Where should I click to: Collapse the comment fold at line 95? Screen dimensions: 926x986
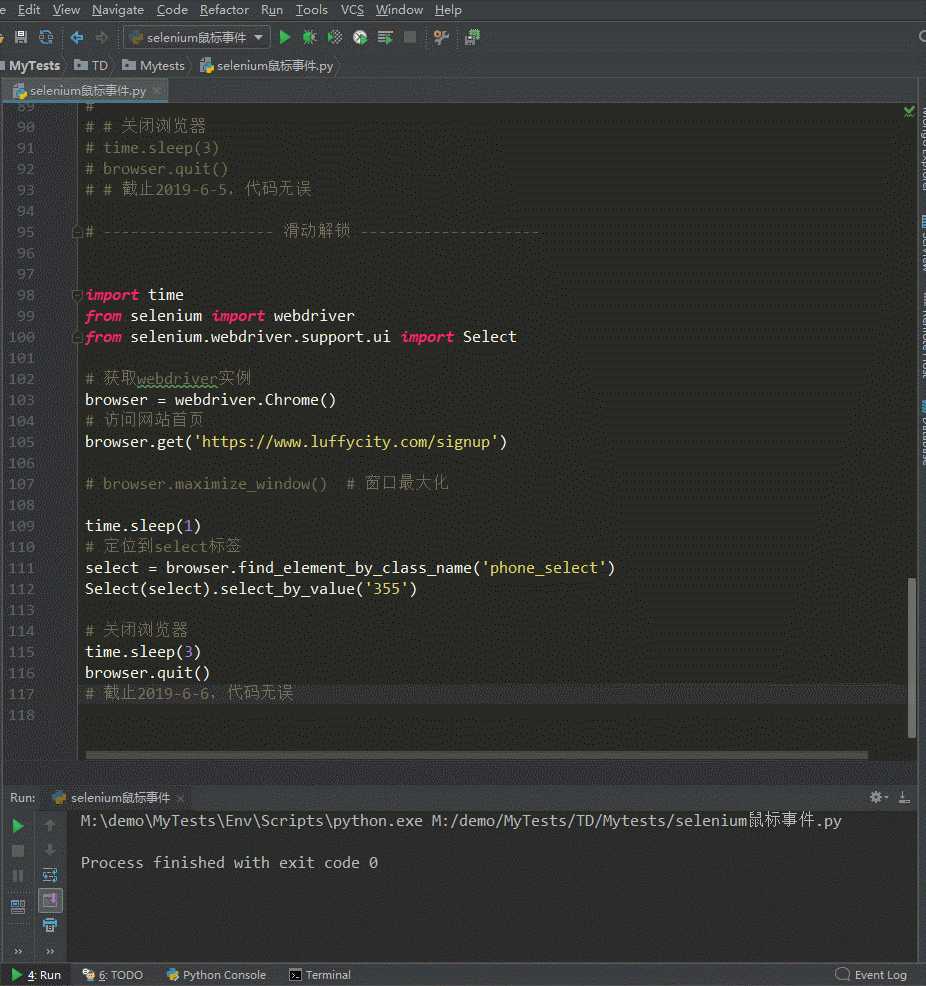pyautogui.click(x=77, y=232)
